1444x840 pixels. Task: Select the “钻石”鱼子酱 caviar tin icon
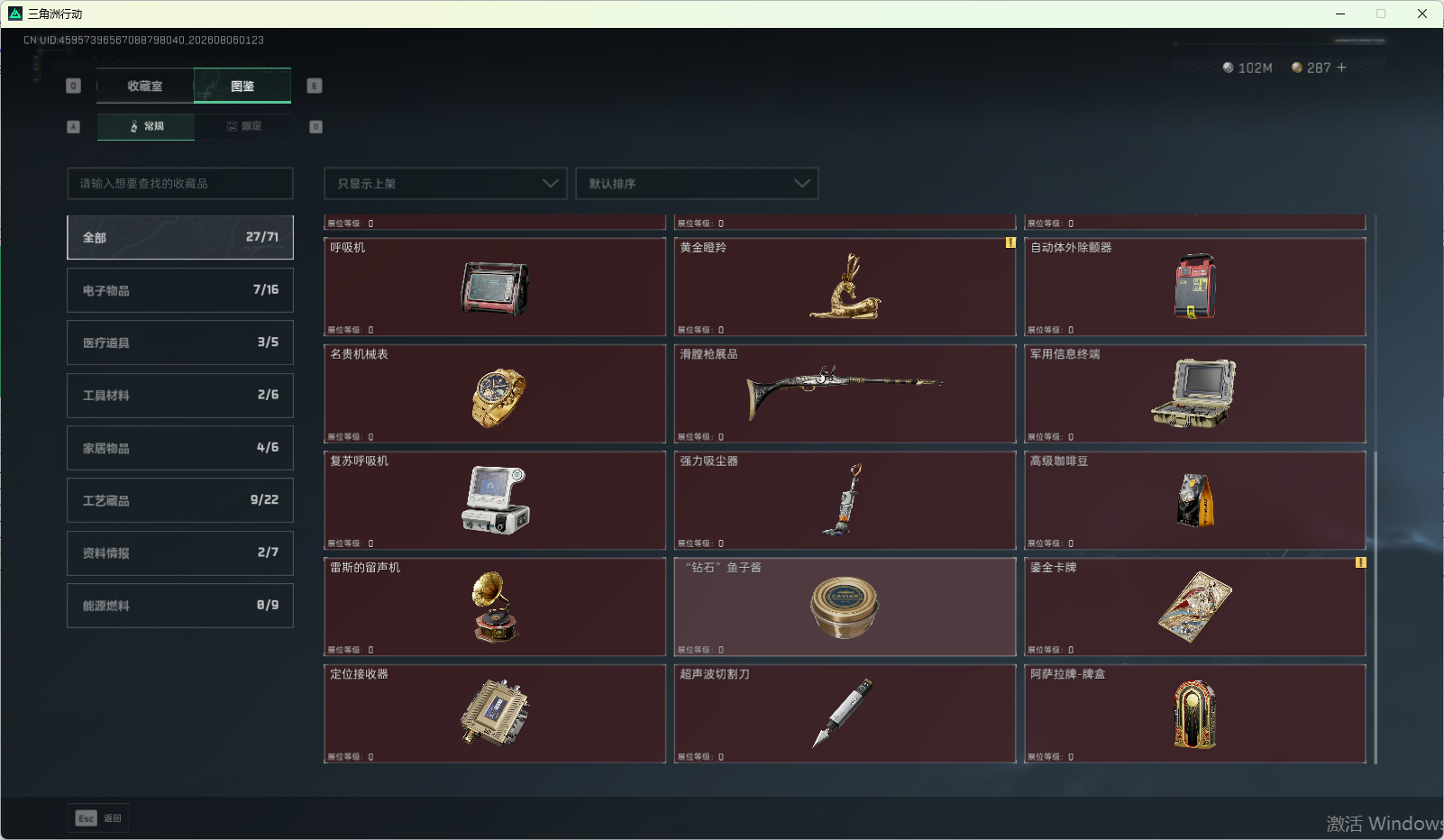(x=845, y=607)
